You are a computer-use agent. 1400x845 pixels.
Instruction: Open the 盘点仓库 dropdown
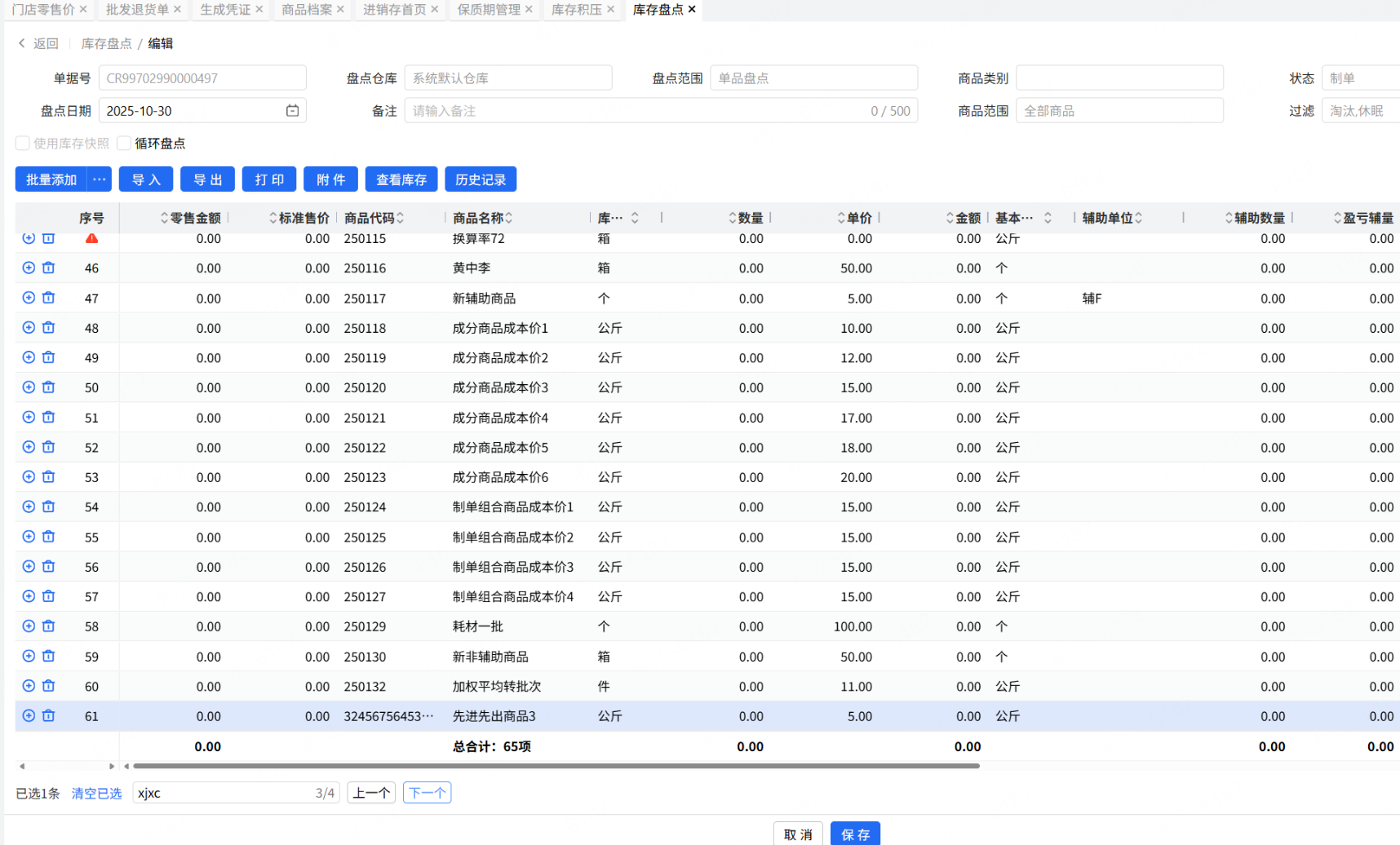click(507, 78)
